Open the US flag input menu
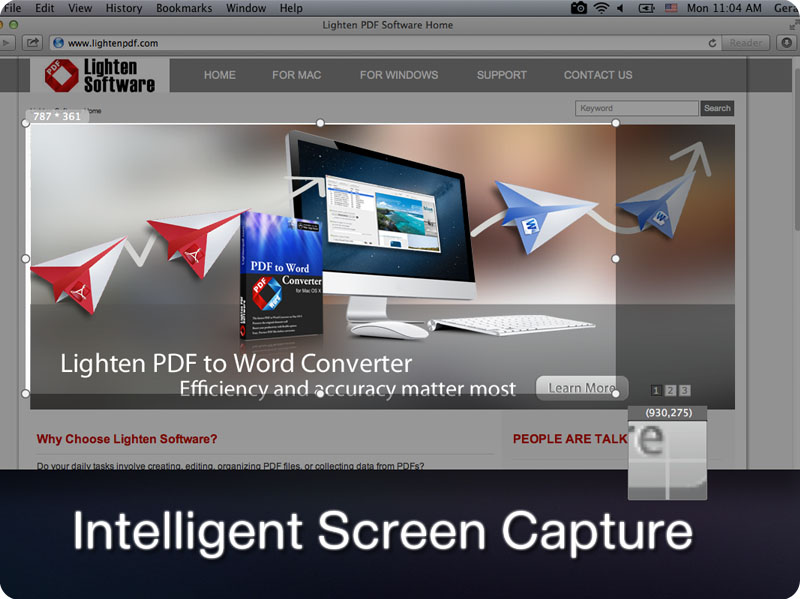This screenshot has height=599, width=800. 671,8
